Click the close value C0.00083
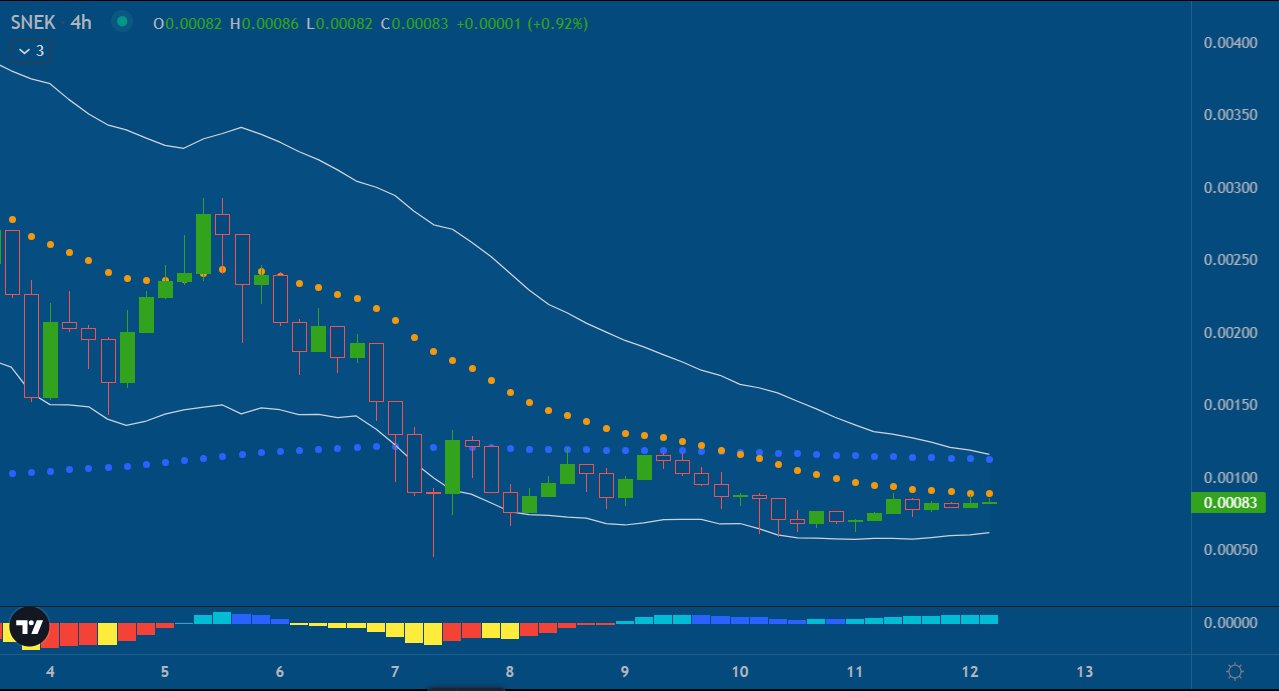 (x=415, y=22)
